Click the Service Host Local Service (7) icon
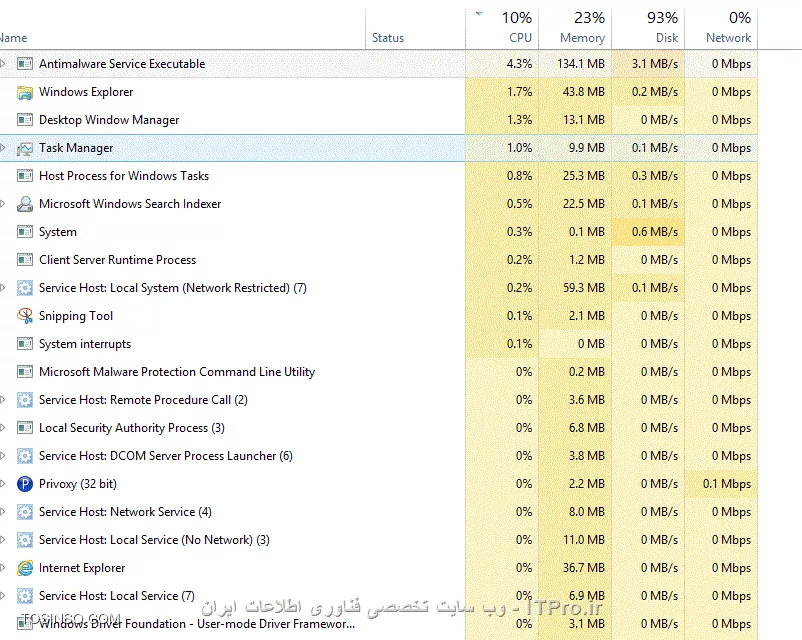This screenshot has height=640, width=802. [25, 596]
